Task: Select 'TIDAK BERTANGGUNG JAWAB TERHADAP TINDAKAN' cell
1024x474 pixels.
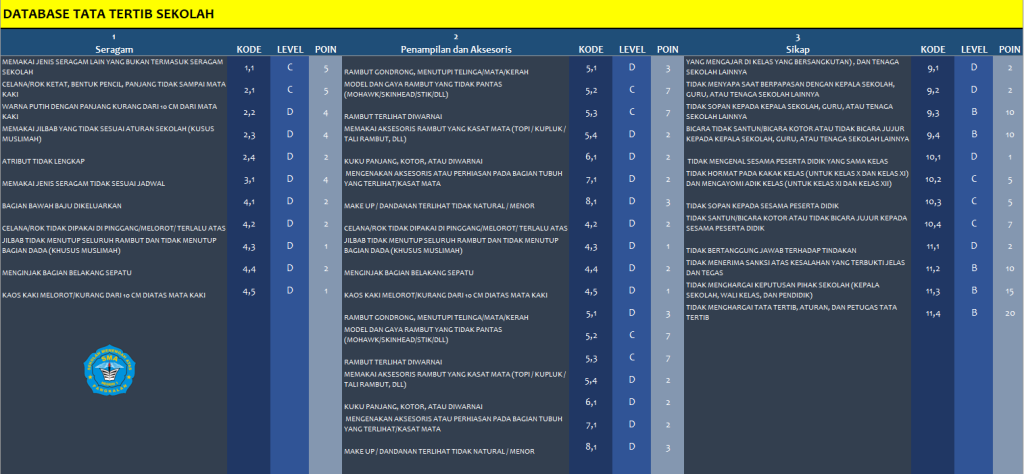Action: tap(798, 246)
